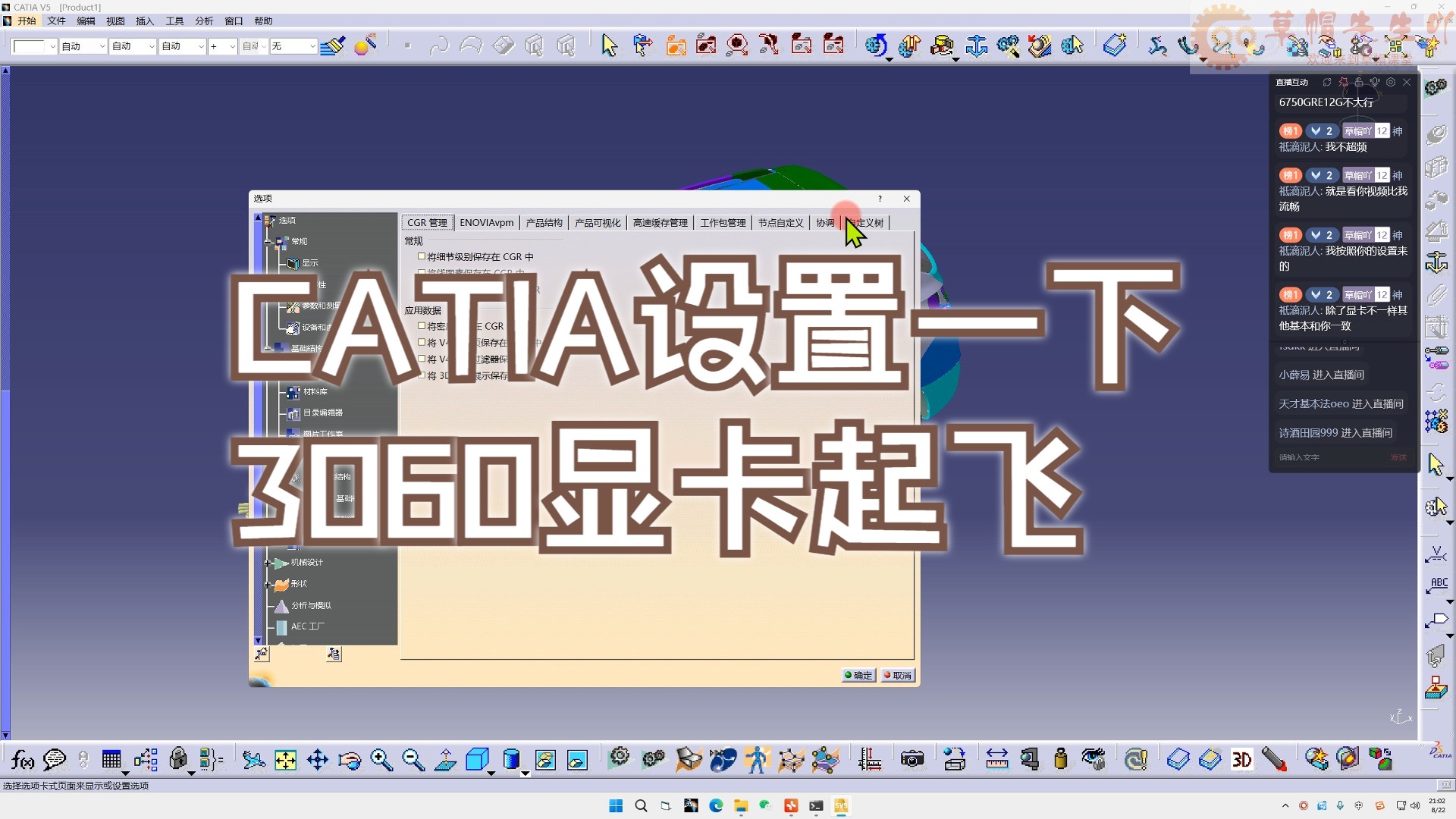Screen dimensions: 1456x819
Task: Toggle 将细节级别保存在 CGR 中 checkbox
Action: (422, 256)
